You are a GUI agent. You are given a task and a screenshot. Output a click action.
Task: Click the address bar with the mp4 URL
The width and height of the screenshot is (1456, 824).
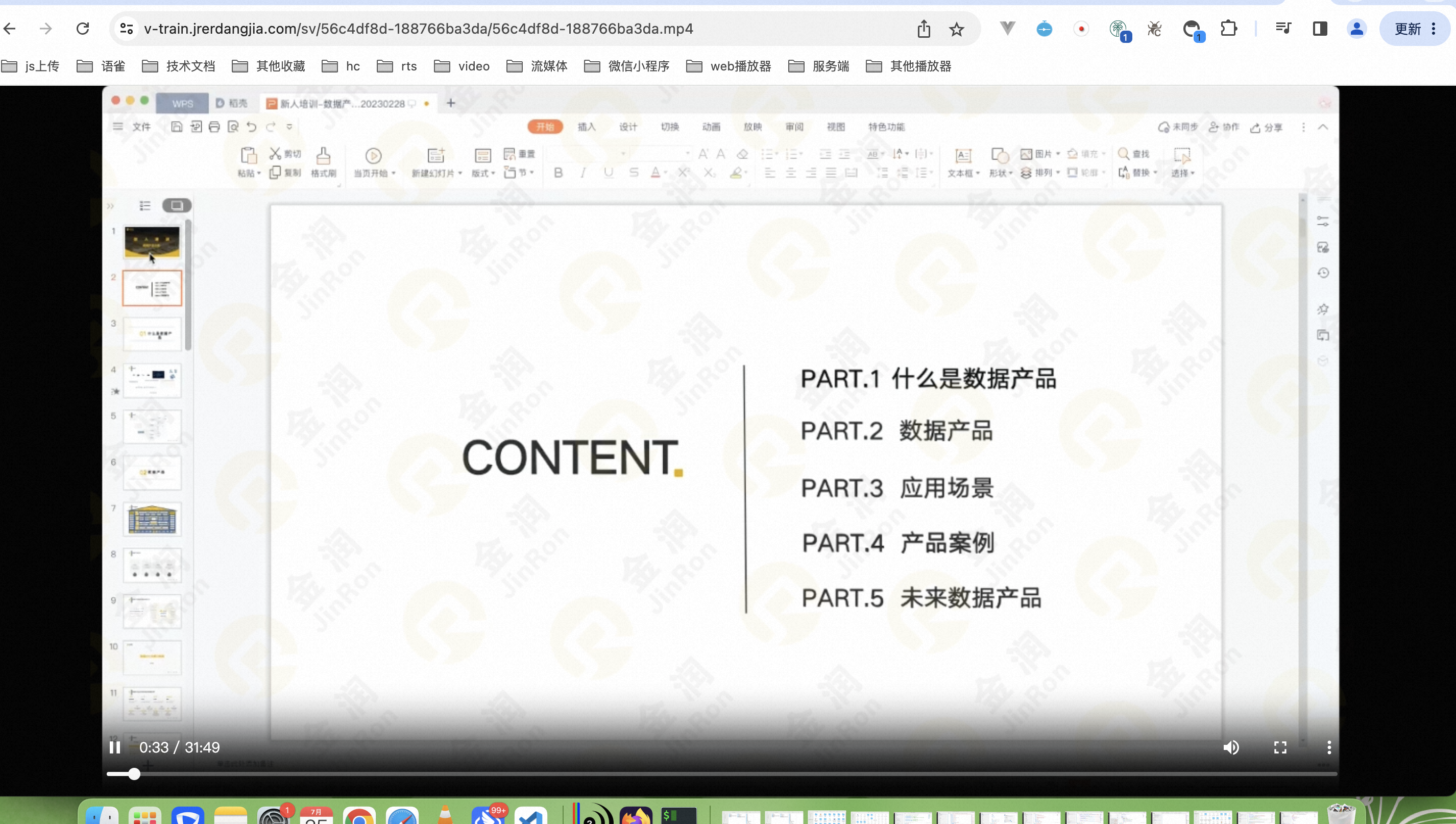[418, 28]
